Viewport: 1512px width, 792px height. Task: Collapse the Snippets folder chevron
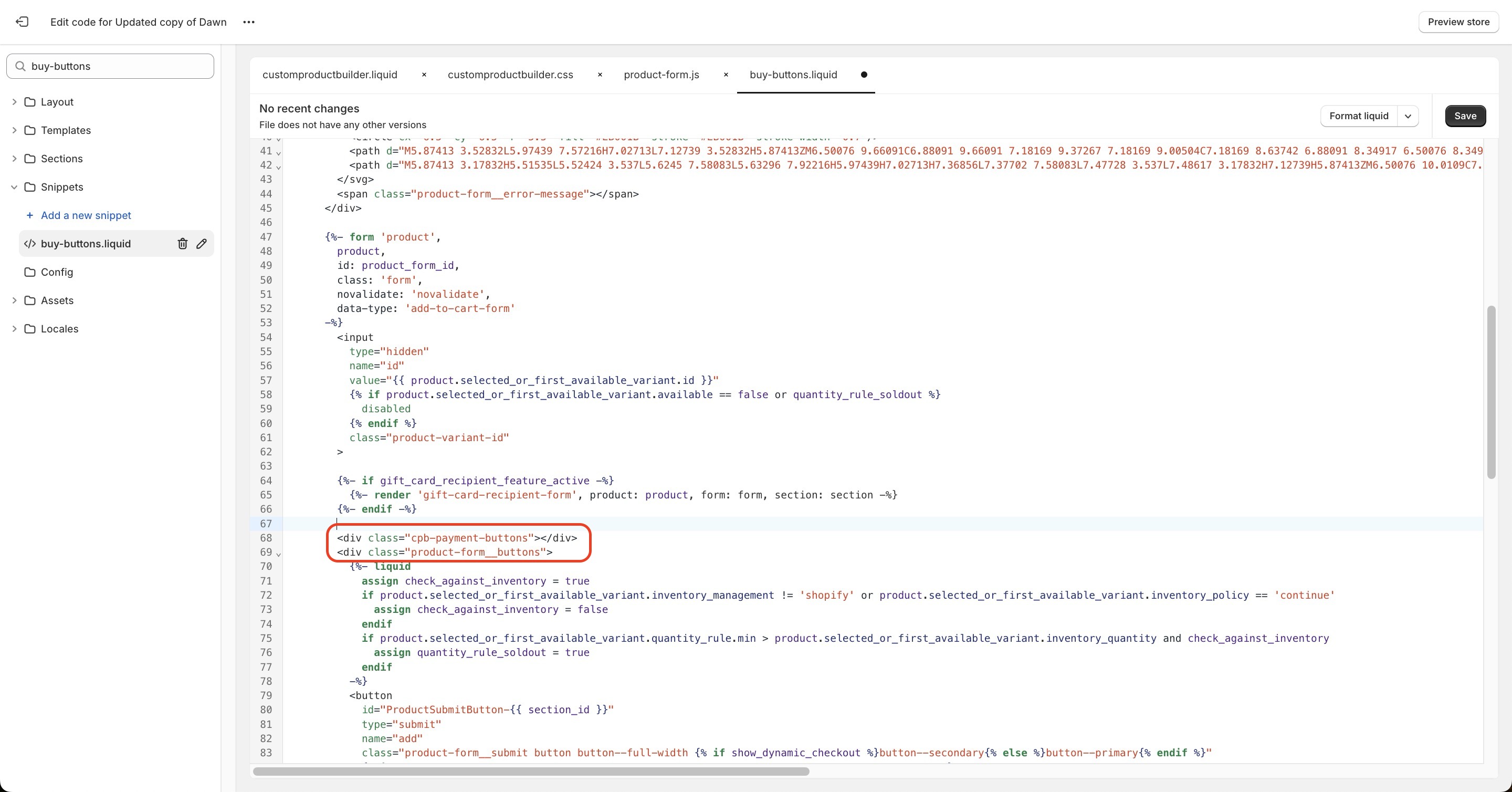14,186
